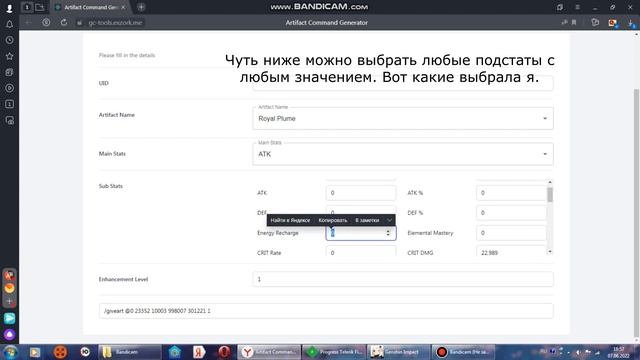Add page to bookmarks

point(574,22)
